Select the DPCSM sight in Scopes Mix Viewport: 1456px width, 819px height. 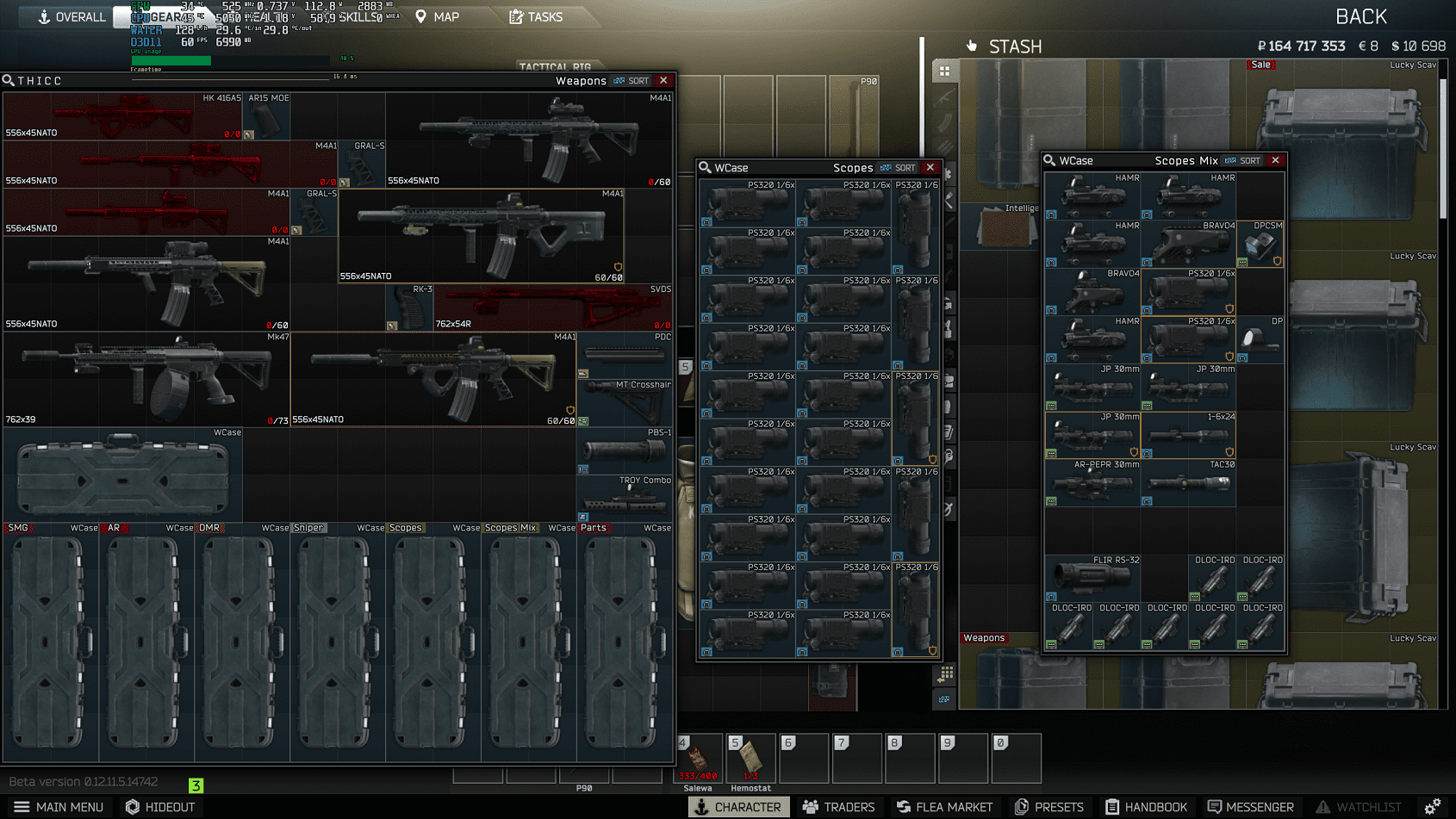point(1260,244)
